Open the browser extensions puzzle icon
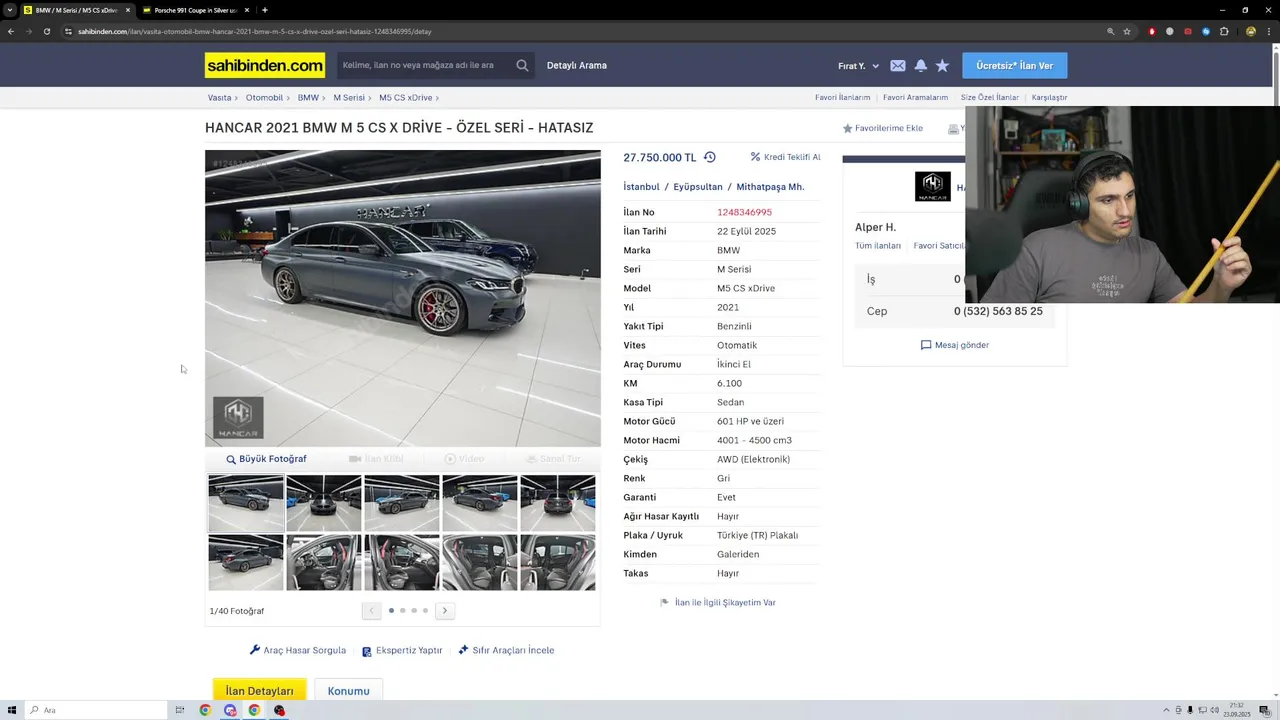 1224,31
